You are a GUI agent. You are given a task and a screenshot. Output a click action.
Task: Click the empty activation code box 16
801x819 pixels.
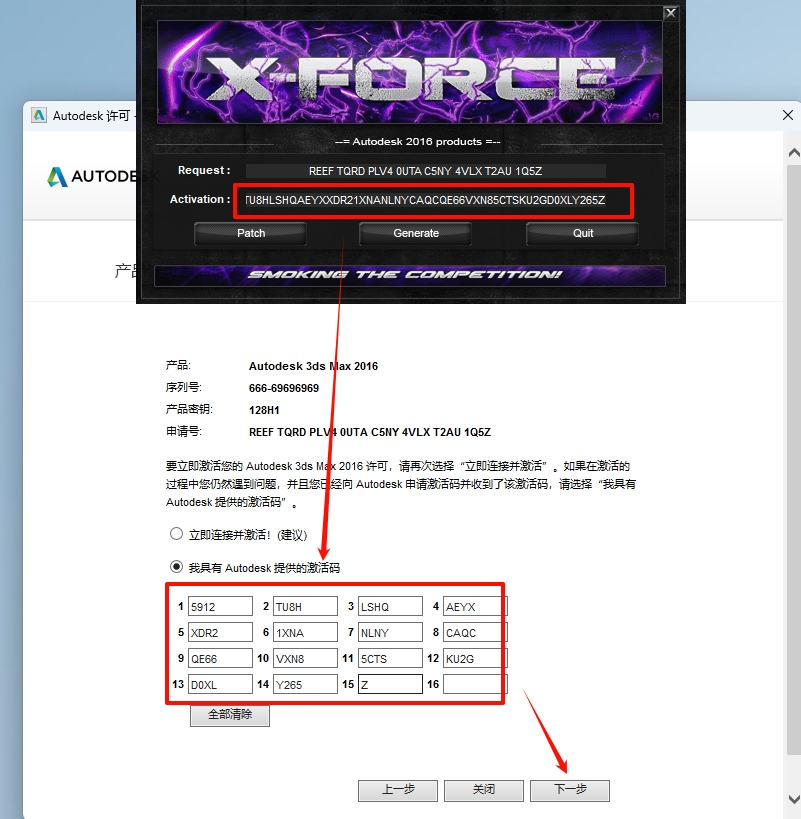click(475, 685)
